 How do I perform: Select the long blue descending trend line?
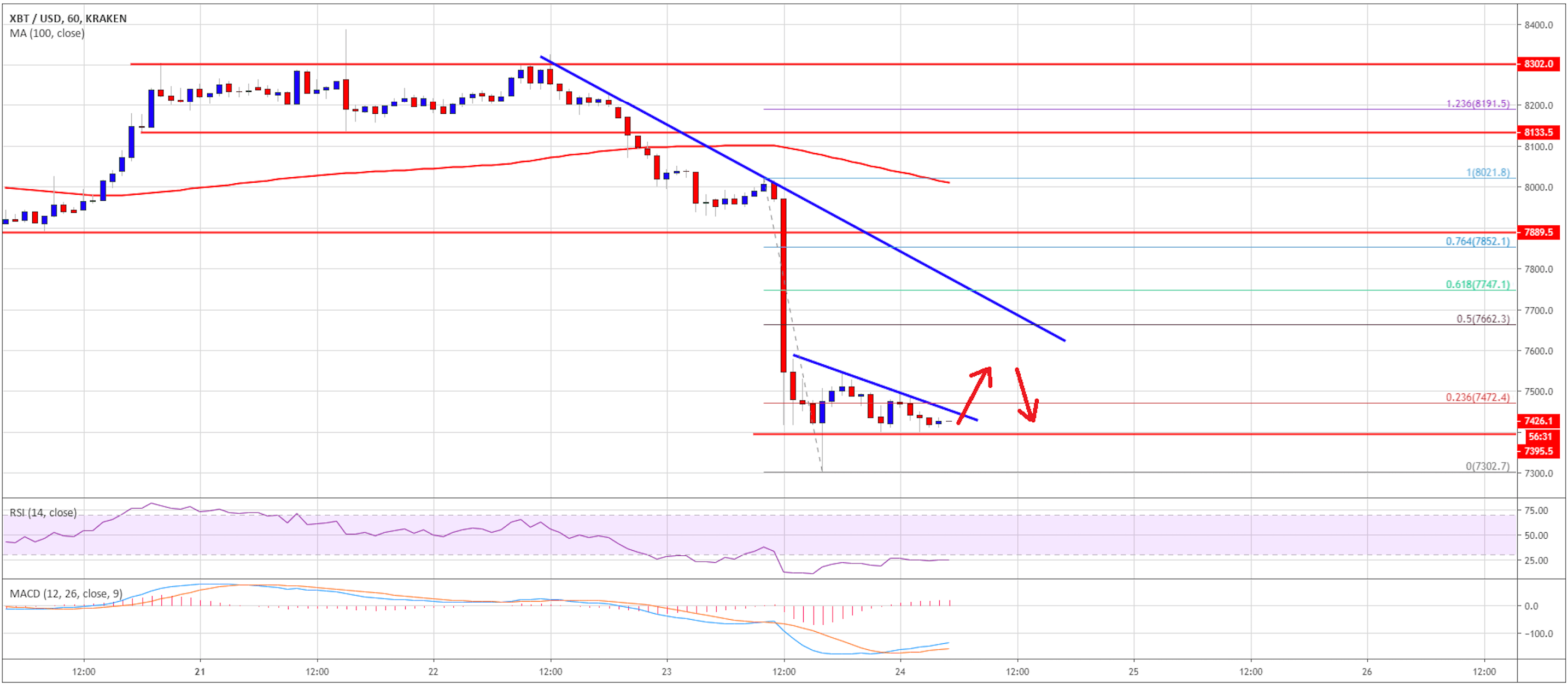(x=802, y=199)
